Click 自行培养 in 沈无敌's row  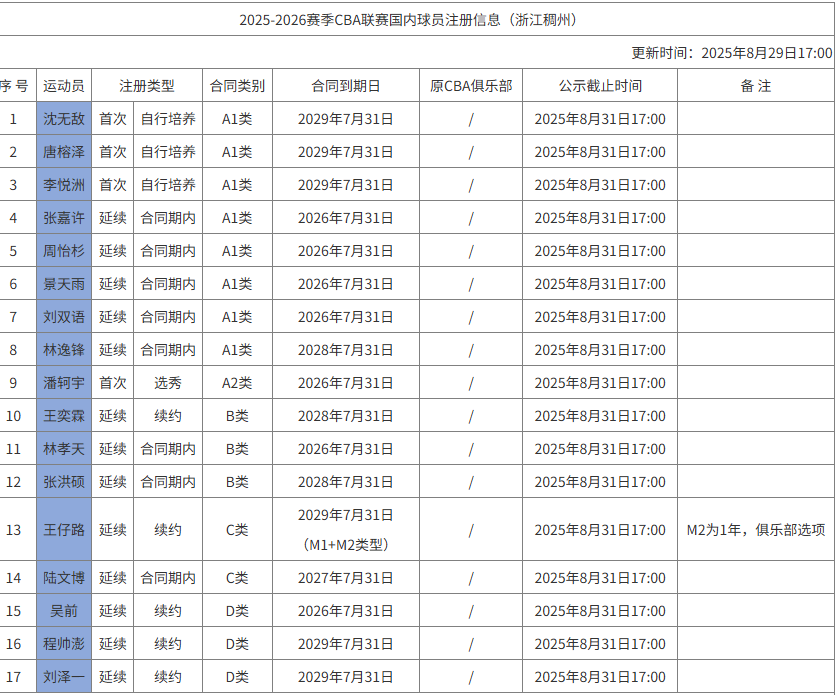168,119
